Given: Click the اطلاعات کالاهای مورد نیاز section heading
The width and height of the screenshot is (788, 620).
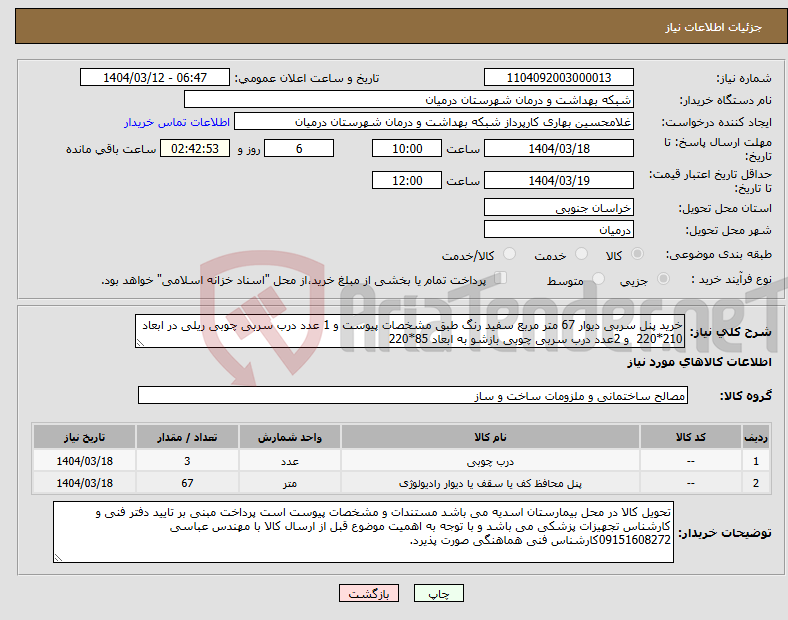Looking at the screenshot, I should pyautogui.click(x=699, y=362).
